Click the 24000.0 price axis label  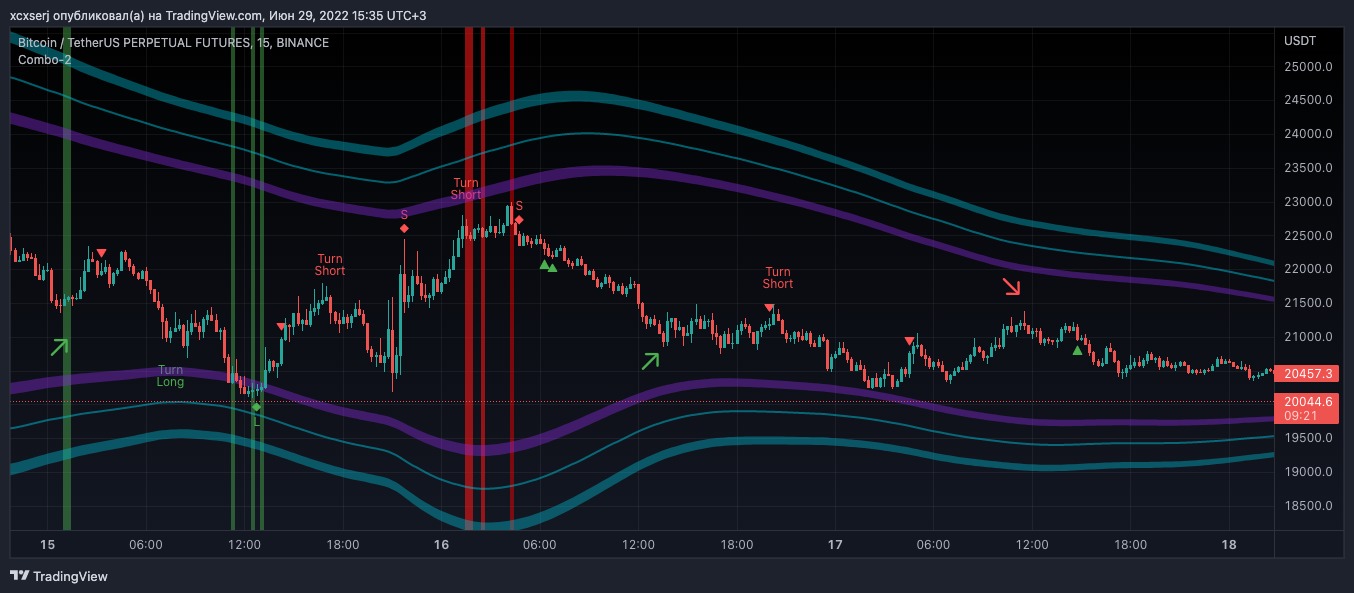click(x=1308, y=134)
